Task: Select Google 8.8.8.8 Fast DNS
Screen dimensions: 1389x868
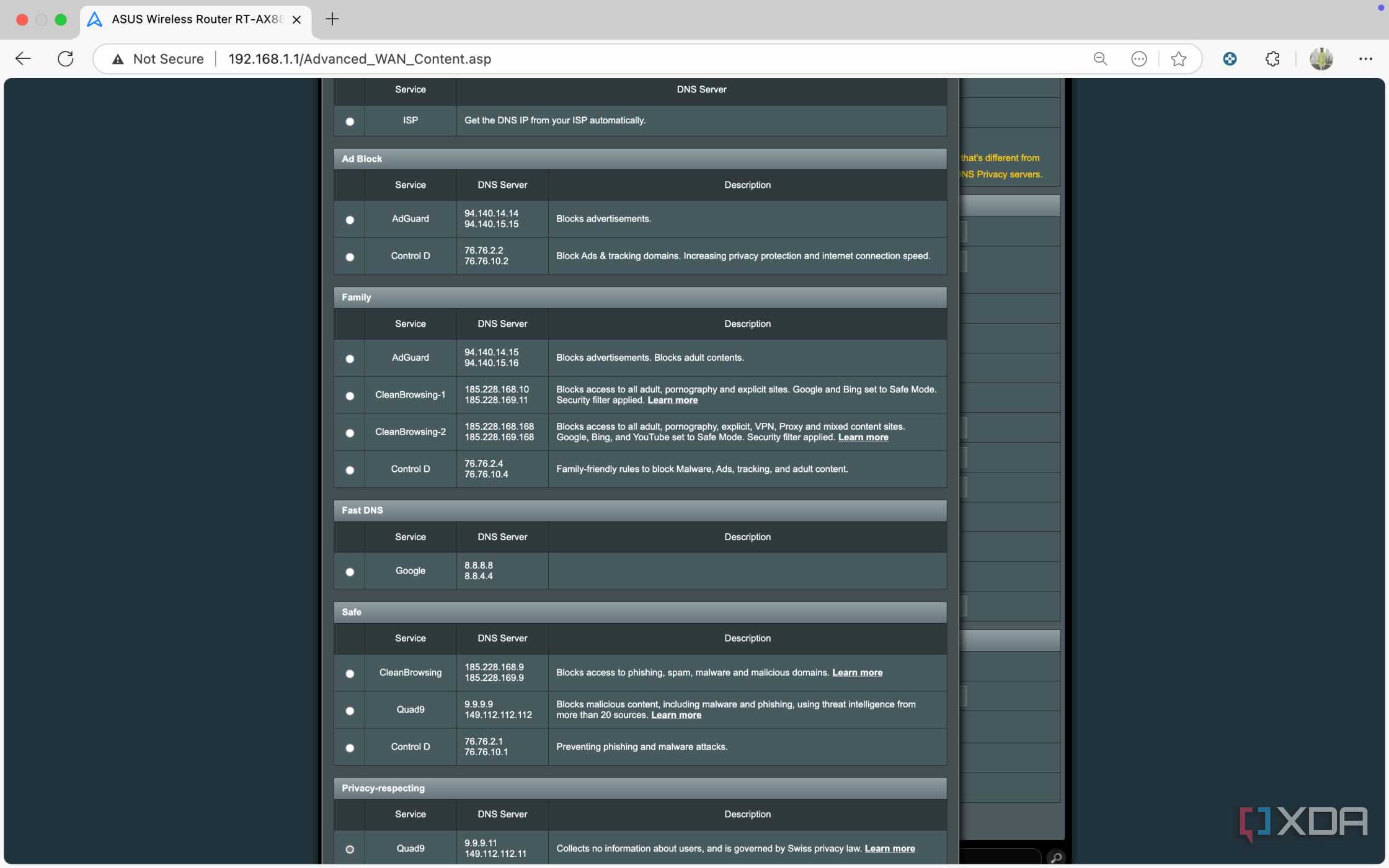Action: pos(350,572)
